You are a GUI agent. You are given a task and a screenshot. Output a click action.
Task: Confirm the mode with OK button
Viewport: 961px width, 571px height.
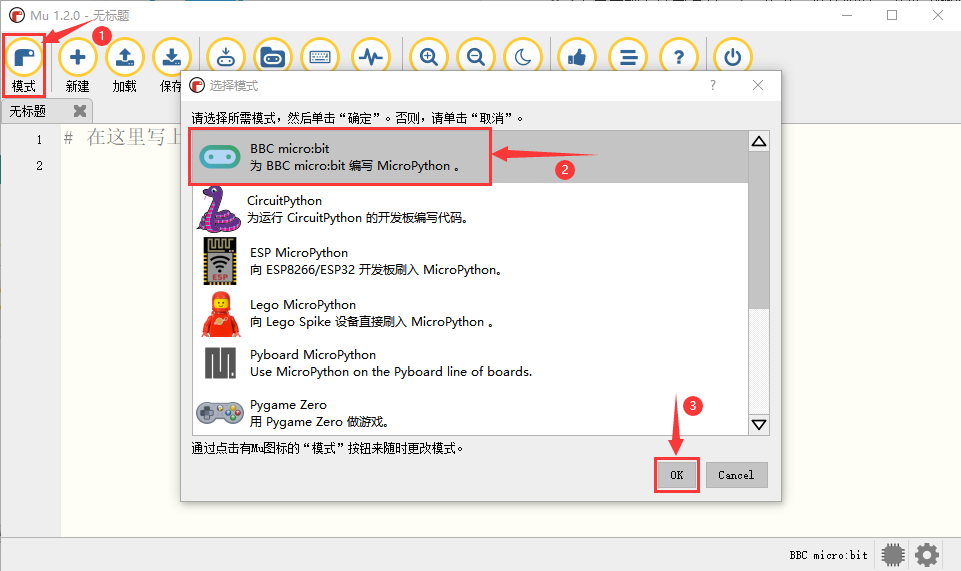[x=677, y=475]
